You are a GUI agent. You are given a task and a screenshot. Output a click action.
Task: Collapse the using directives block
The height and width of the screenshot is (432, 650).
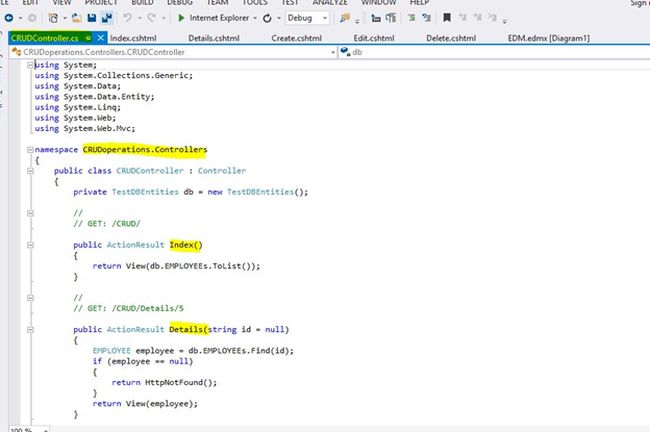pos(30,65)
